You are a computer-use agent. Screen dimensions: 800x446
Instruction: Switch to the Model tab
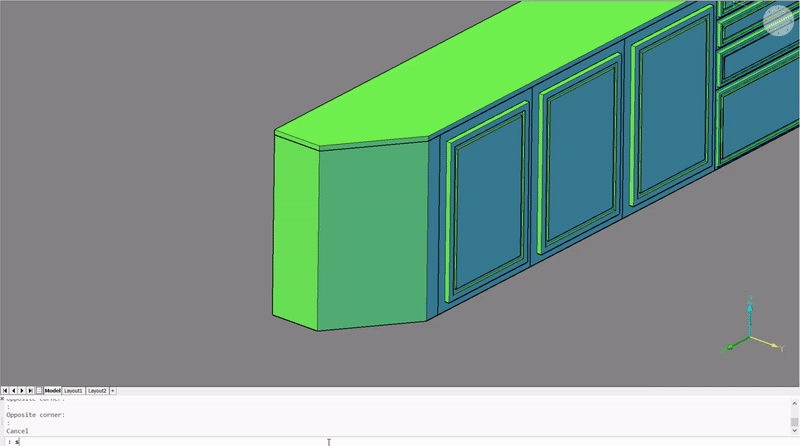coord(52,390)
